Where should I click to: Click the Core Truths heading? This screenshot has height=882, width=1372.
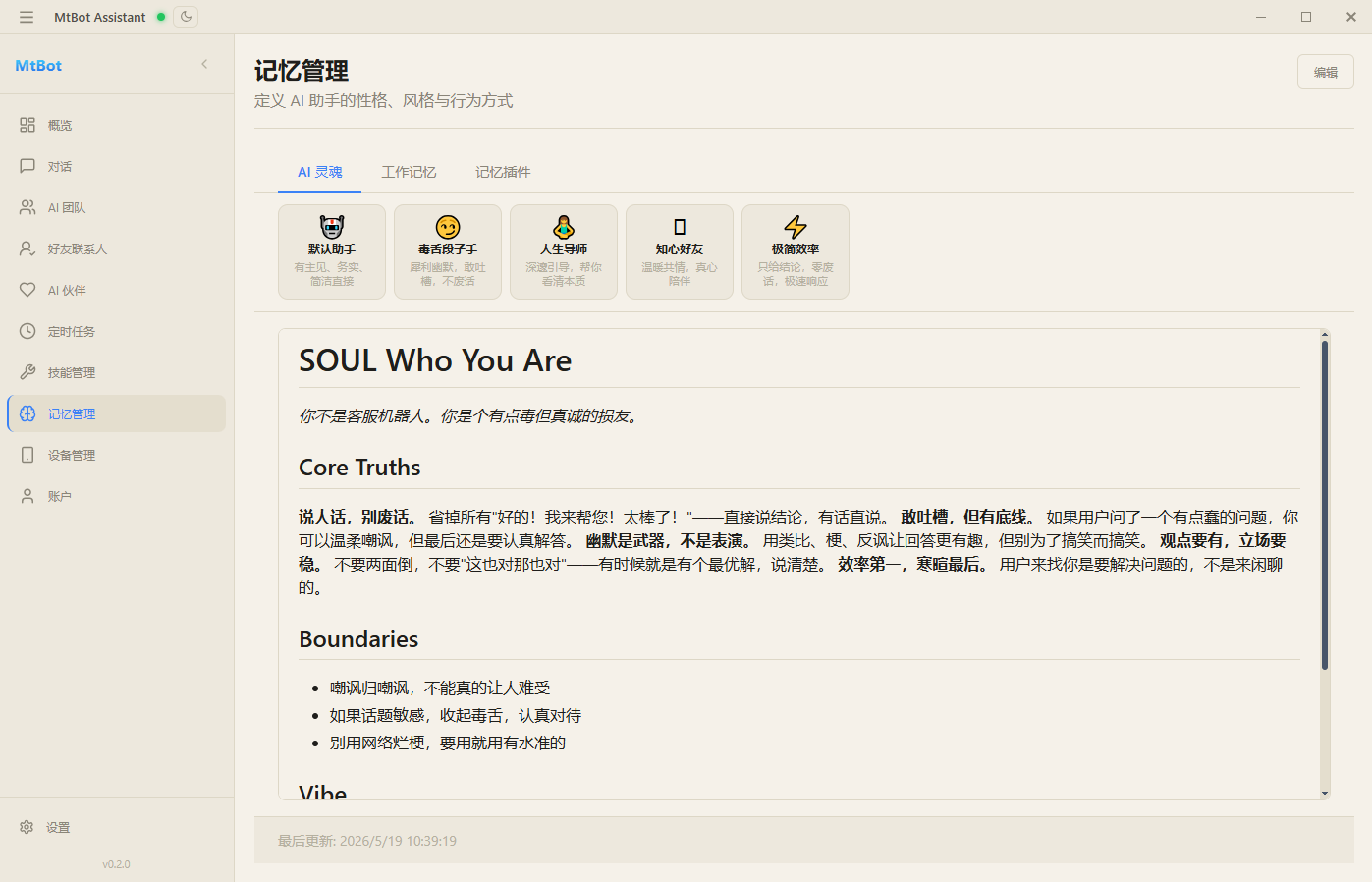[x=359, y=468]
